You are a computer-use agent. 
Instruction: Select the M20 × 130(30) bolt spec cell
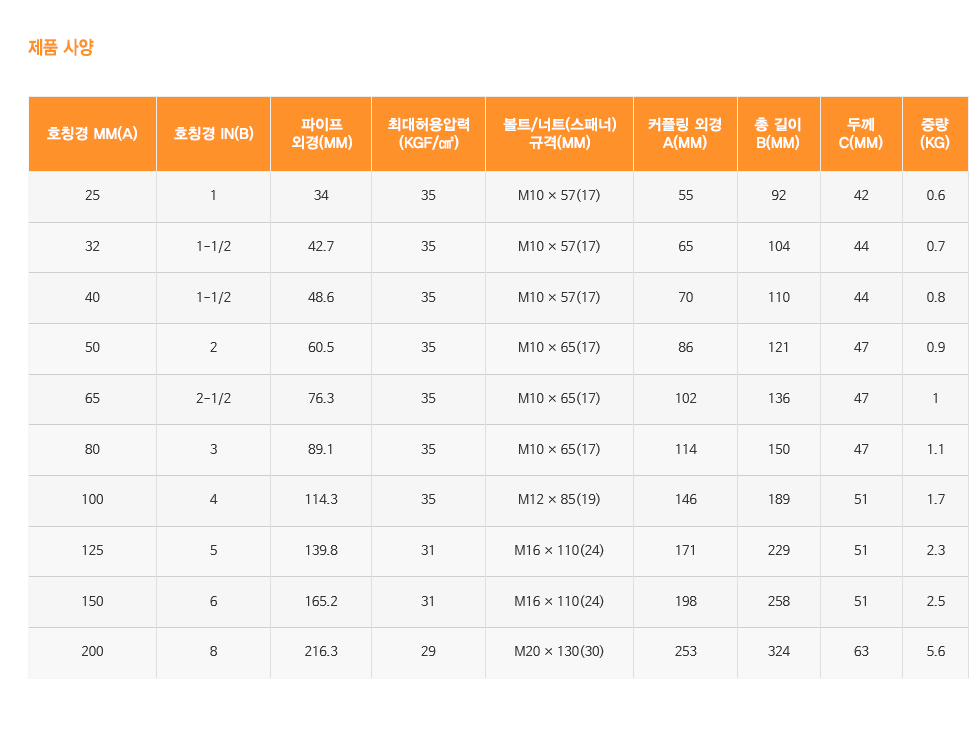[559, 651]
